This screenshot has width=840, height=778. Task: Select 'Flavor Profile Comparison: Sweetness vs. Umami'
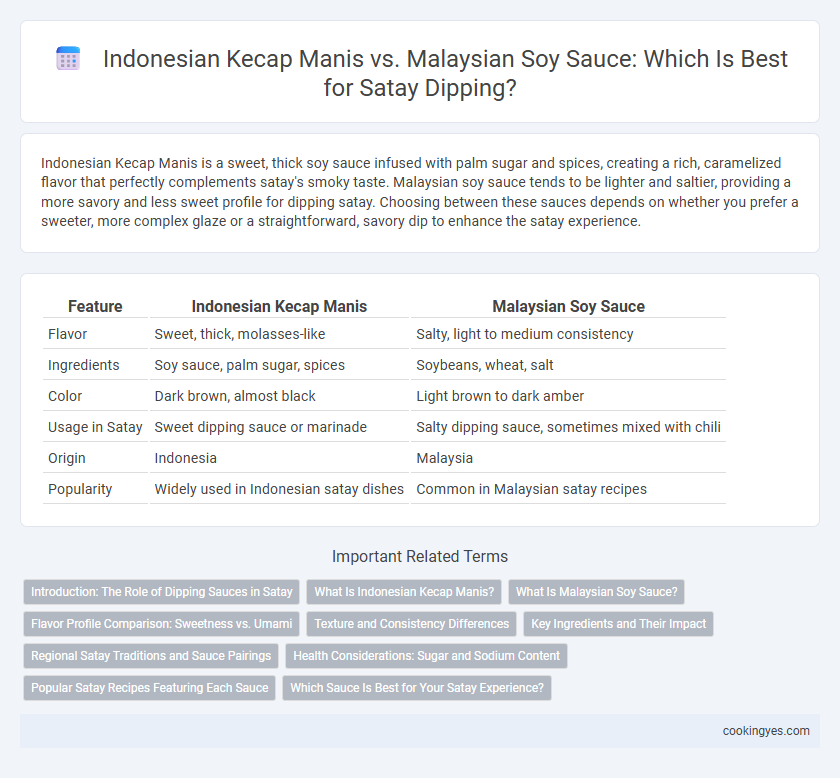pyautogui.click(x=162, y=624)
